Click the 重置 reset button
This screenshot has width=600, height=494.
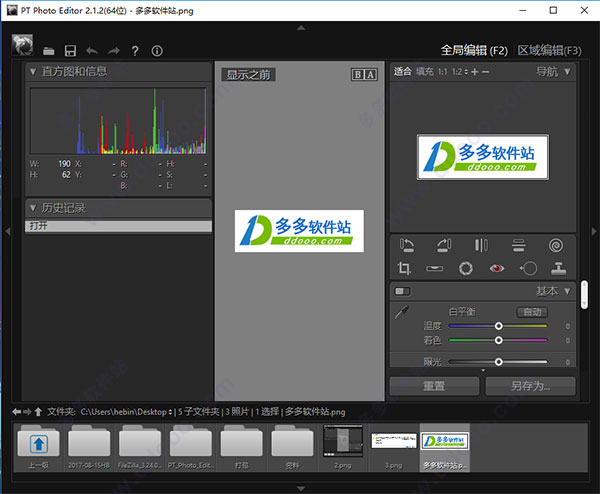434,386
